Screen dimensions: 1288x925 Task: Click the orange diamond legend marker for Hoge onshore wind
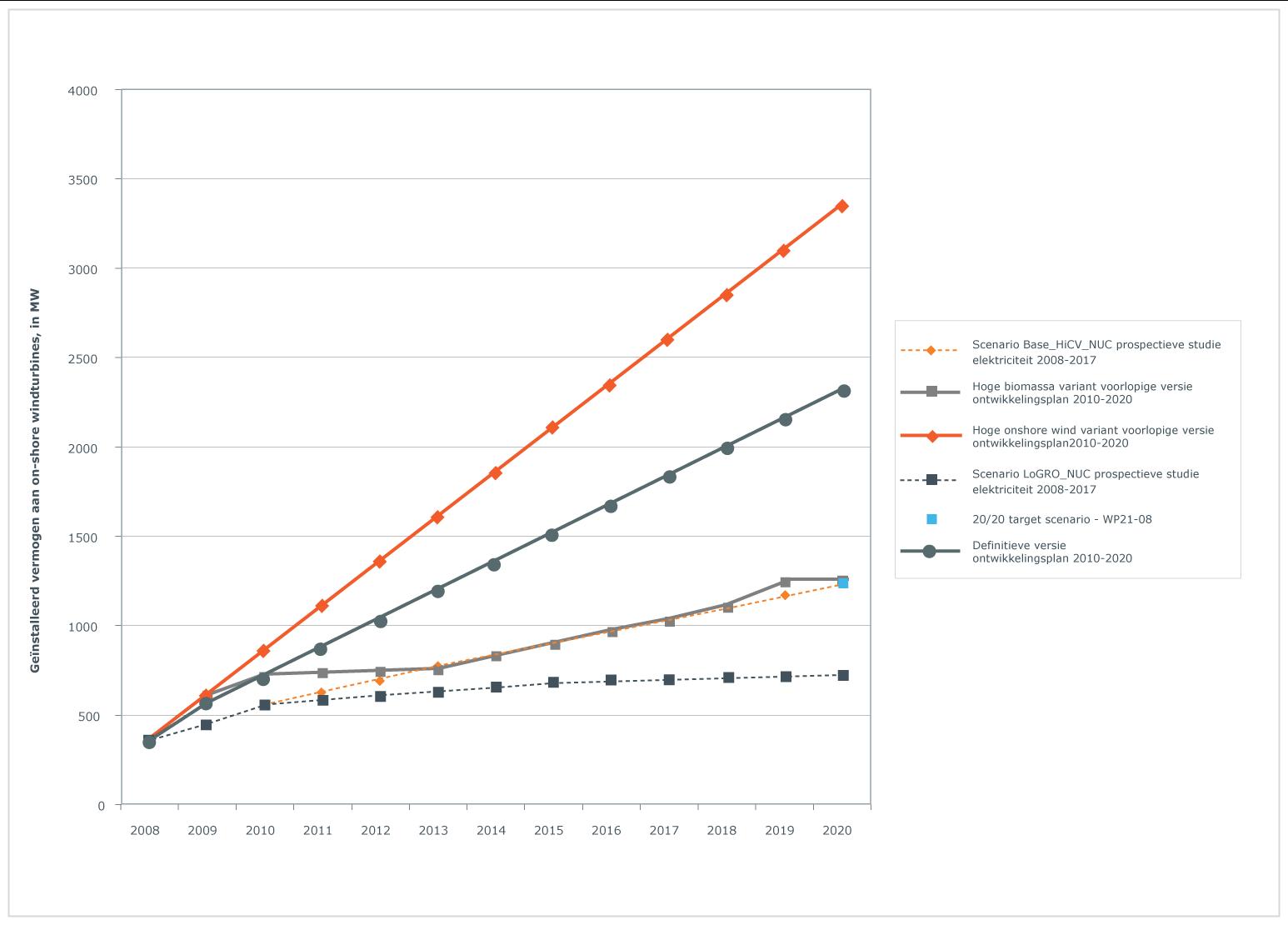point(931,436)
